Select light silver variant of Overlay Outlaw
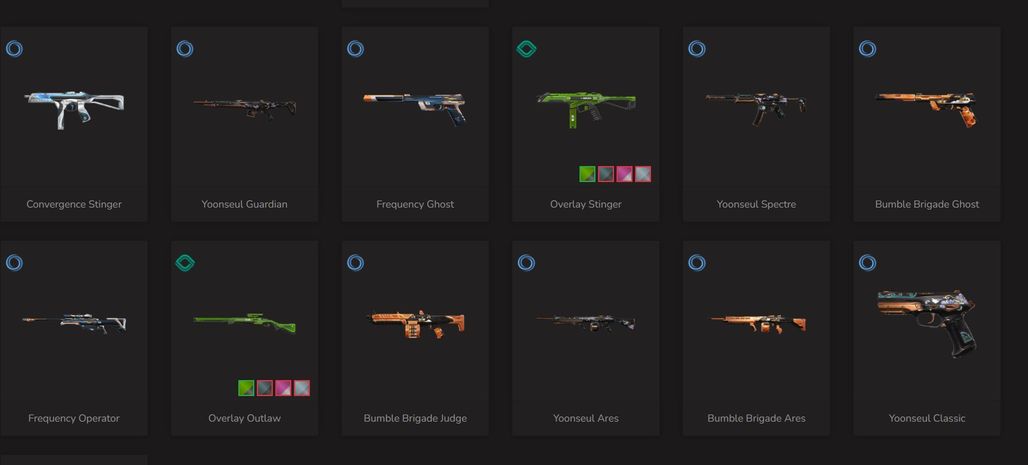The width and height of the screenshot is (1028, 465). pos(302,388)
